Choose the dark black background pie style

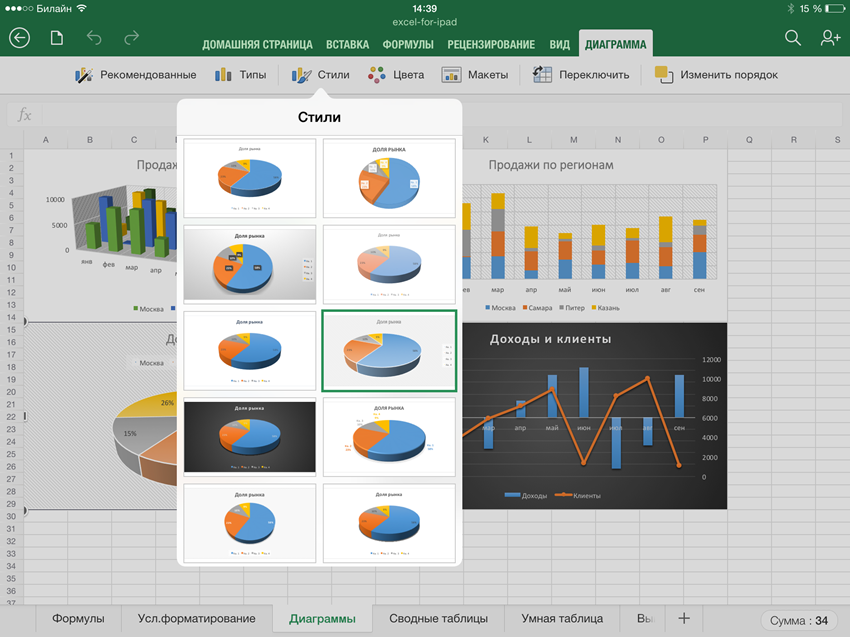coord(249,437)
